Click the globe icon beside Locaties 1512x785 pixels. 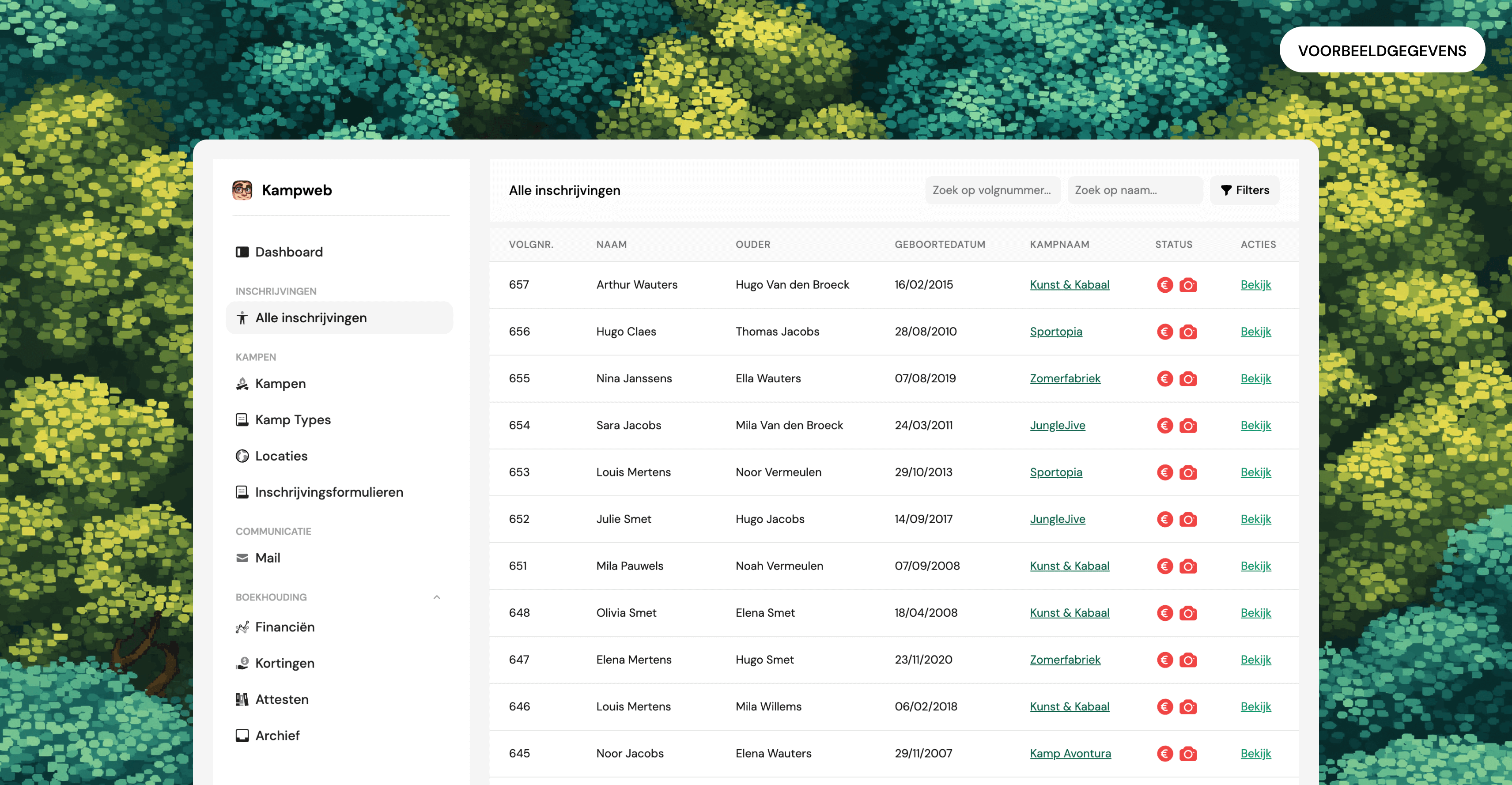(x=242, y=456)
